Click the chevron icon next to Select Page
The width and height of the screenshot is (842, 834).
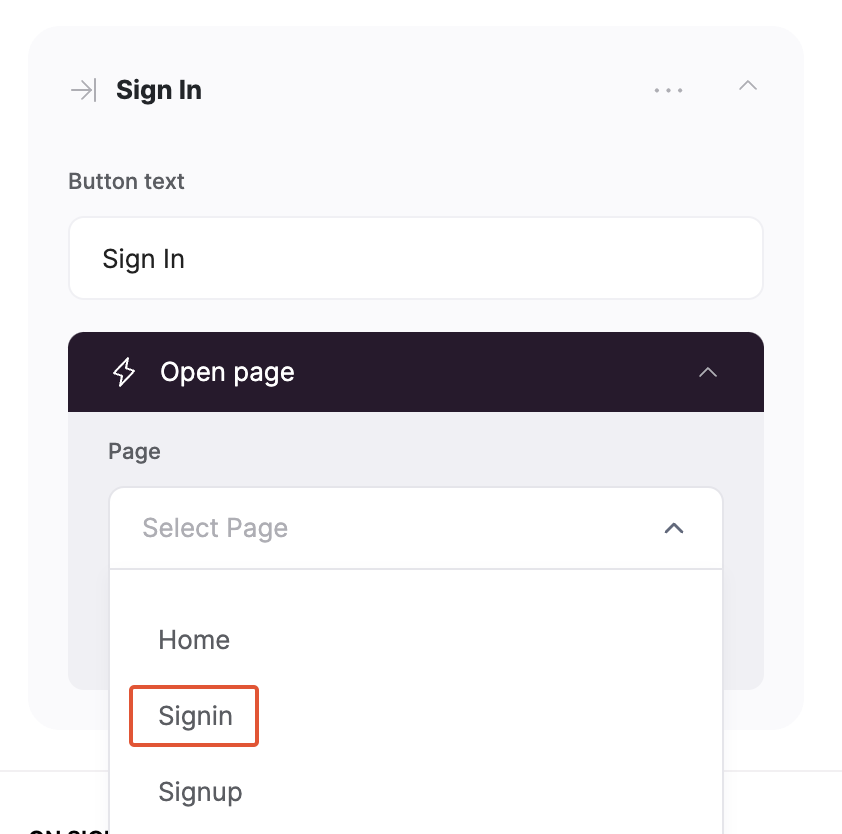[x=674, y=528]
